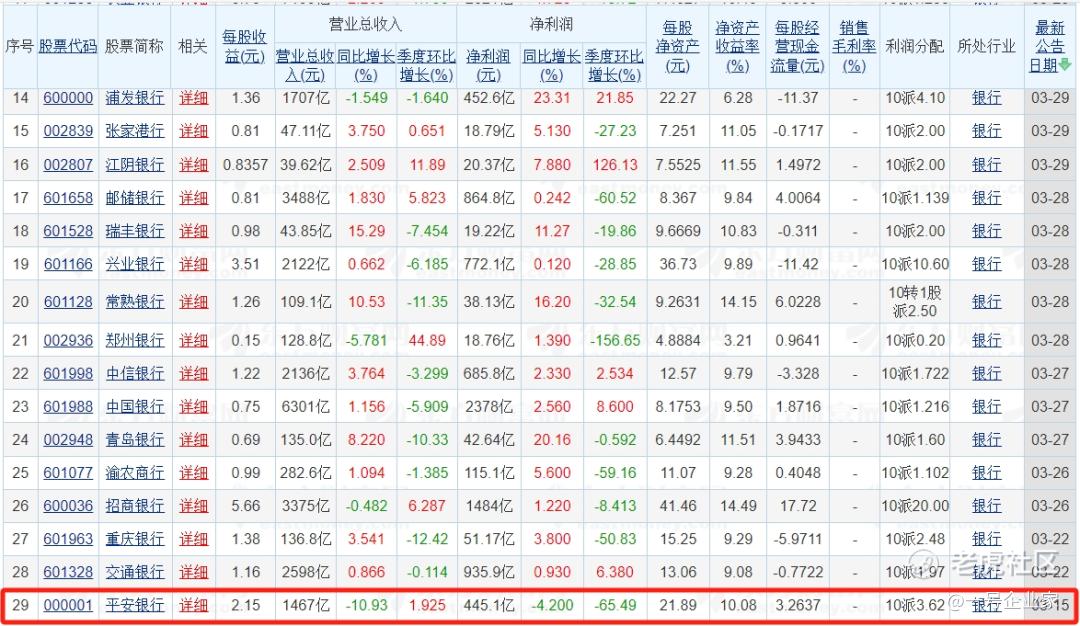Open 张家港行 stock name link
This screenshot has width=1080, height=626.
point(134,131)
